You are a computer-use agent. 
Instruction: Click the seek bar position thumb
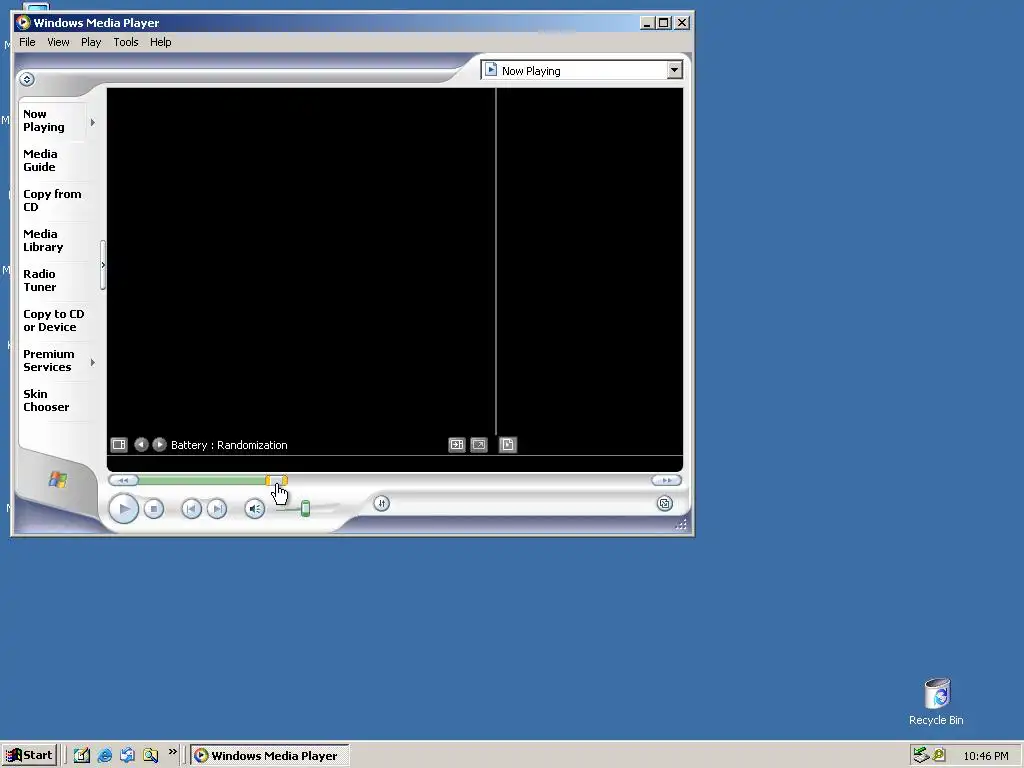click(x=276, y=481)
